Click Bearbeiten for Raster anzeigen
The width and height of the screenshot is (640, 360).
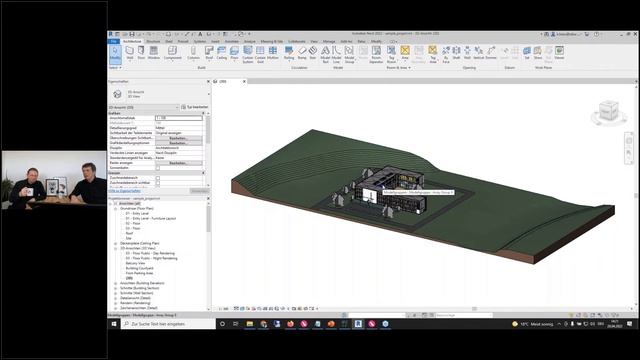(178, 163)
